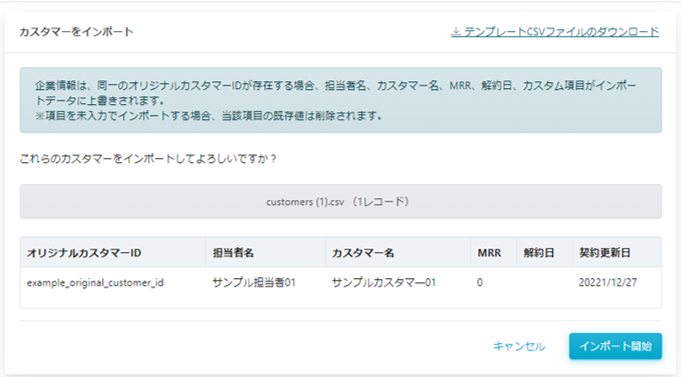The width and height of the screenshot is (681, 377).
Task: Open テンプレートCSVファイルのダウンロード link
Action: [555, 32]
